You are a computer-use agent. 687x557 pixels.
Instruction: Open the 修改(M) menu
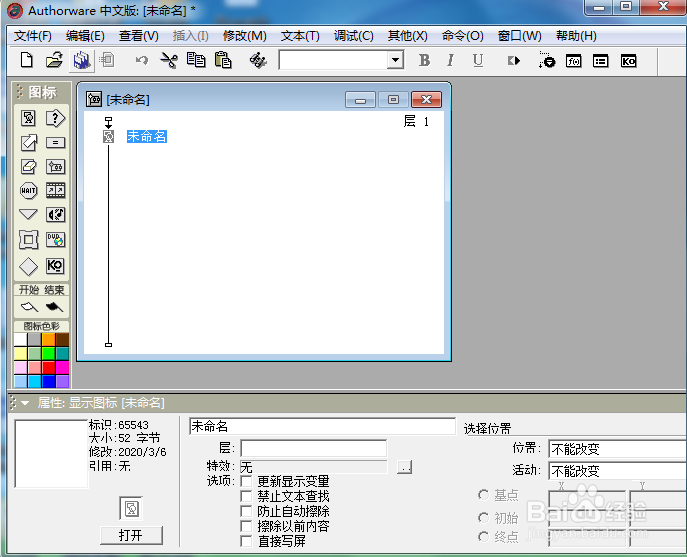coord(244,36)
